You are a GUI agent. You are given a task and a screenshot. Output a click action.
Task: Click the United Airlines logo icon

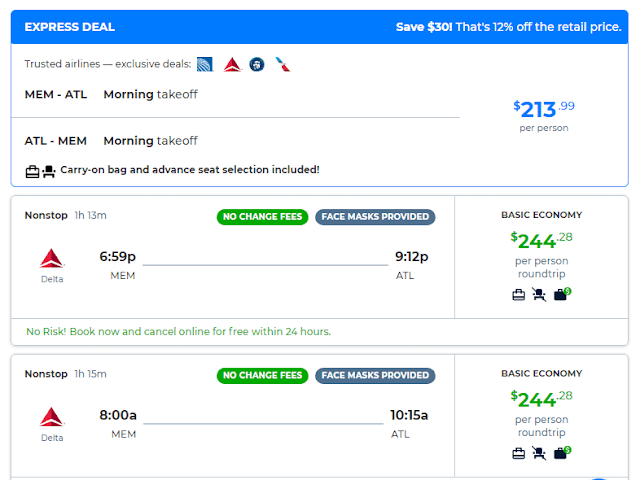pyautogui.click(x=205, y=64)
